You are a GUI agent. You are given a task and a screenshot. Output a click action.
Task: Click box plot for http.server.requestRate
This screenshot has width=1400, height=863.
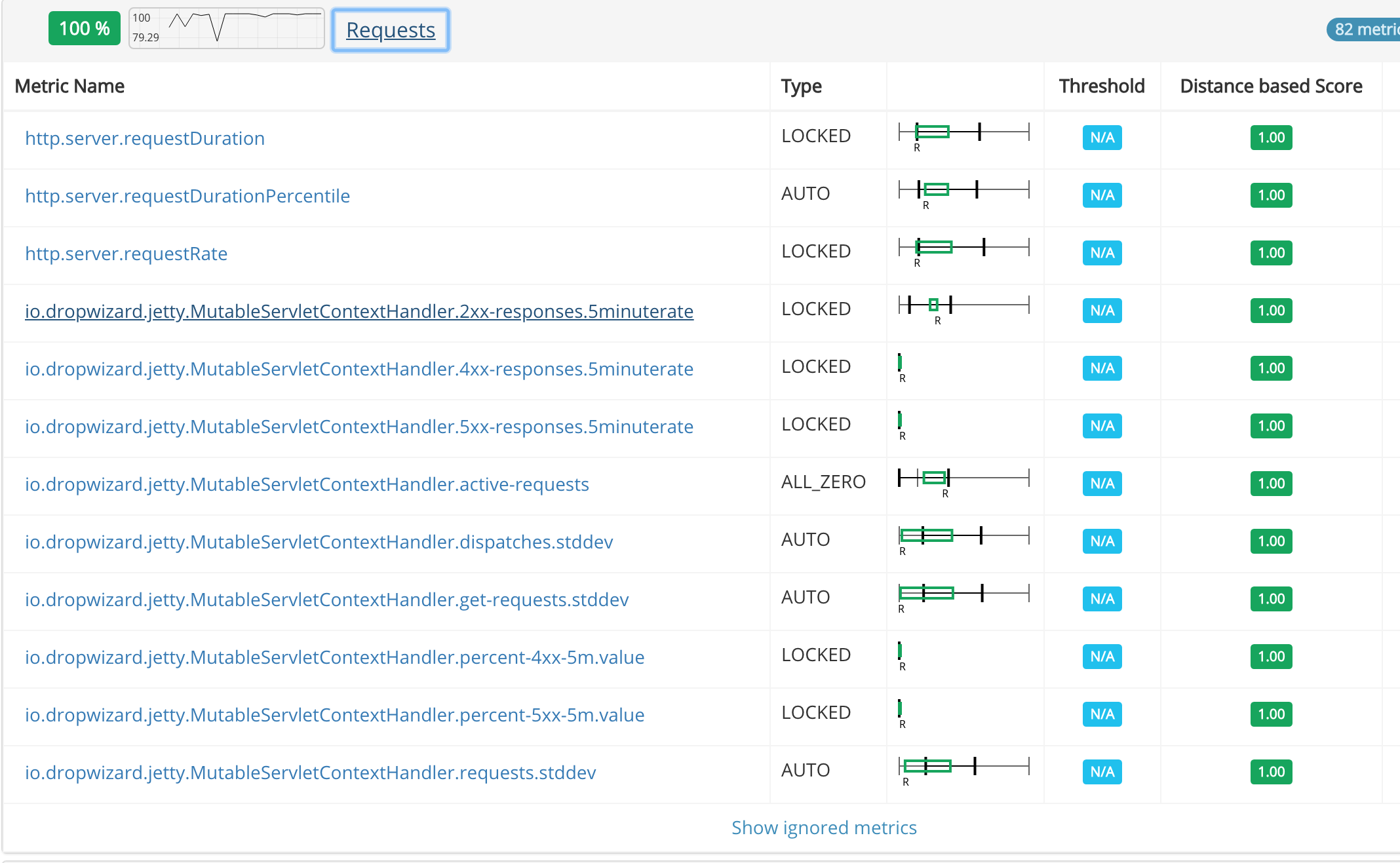pos(964,252)
